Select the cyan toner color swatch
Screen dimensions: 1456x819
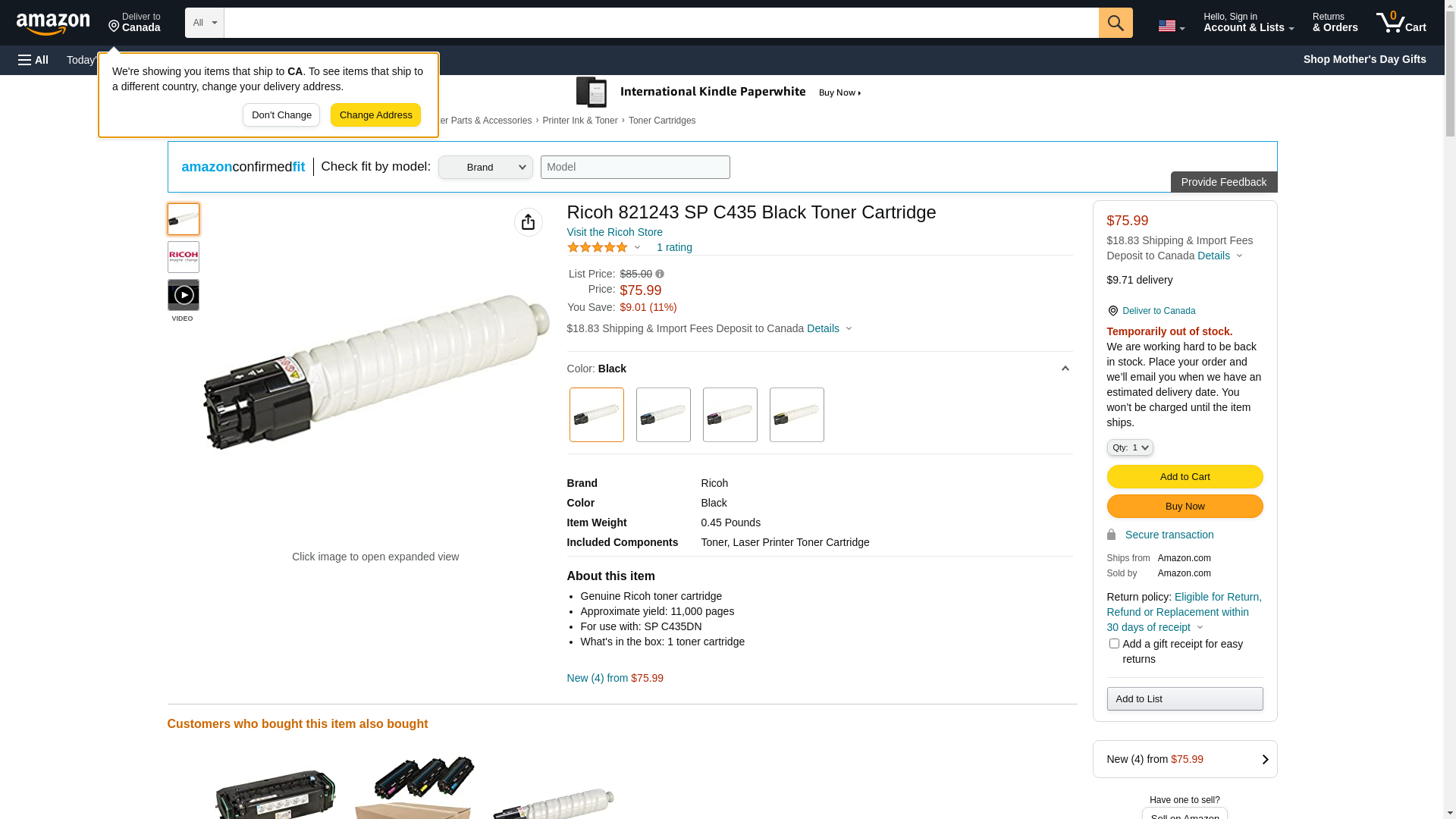point(664,415)
